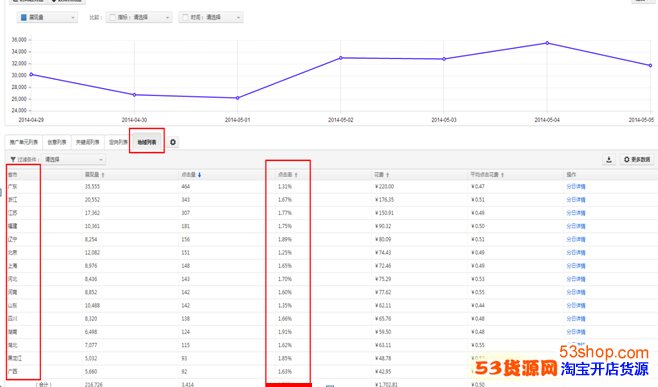This screenshot has width=658, height=387.
Task: Open 分日详情 link for 北京 row
Action: click(x=576, y=253)
